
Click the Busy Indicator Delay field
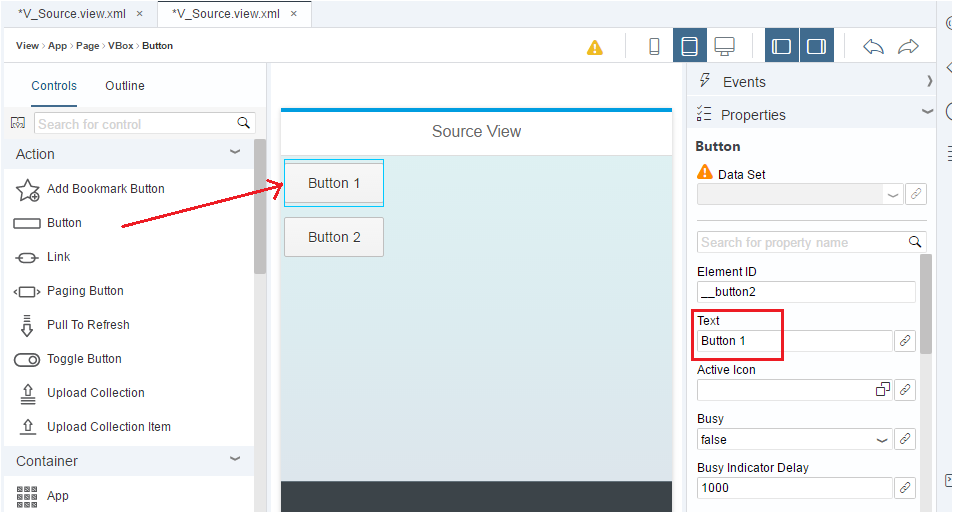coord(794,487)
